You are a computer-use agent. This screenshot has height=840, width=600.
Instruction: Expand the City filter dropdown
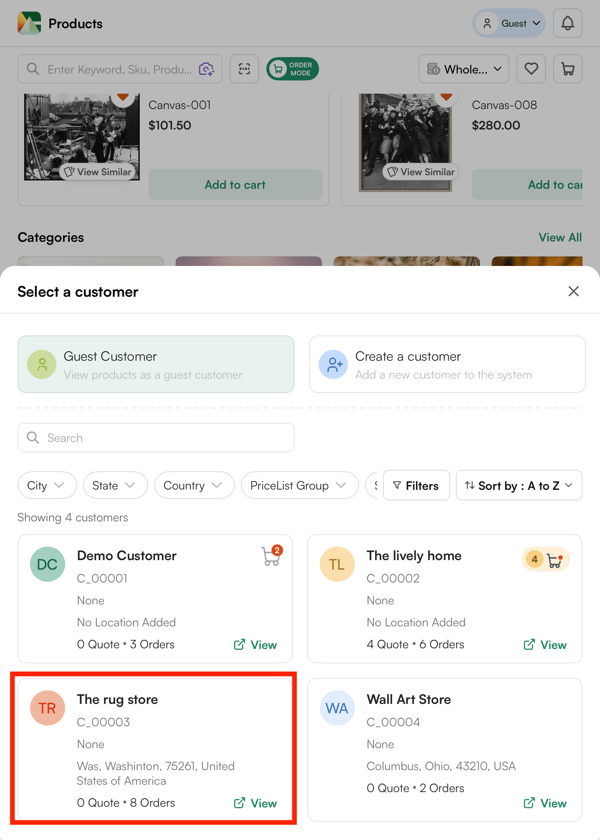coord(47,485)
